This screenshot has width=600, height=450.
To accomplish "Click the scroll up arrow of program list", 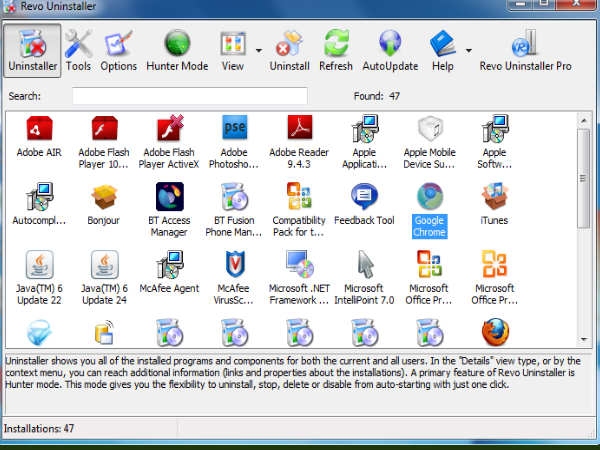I will [x=584, y=121].
